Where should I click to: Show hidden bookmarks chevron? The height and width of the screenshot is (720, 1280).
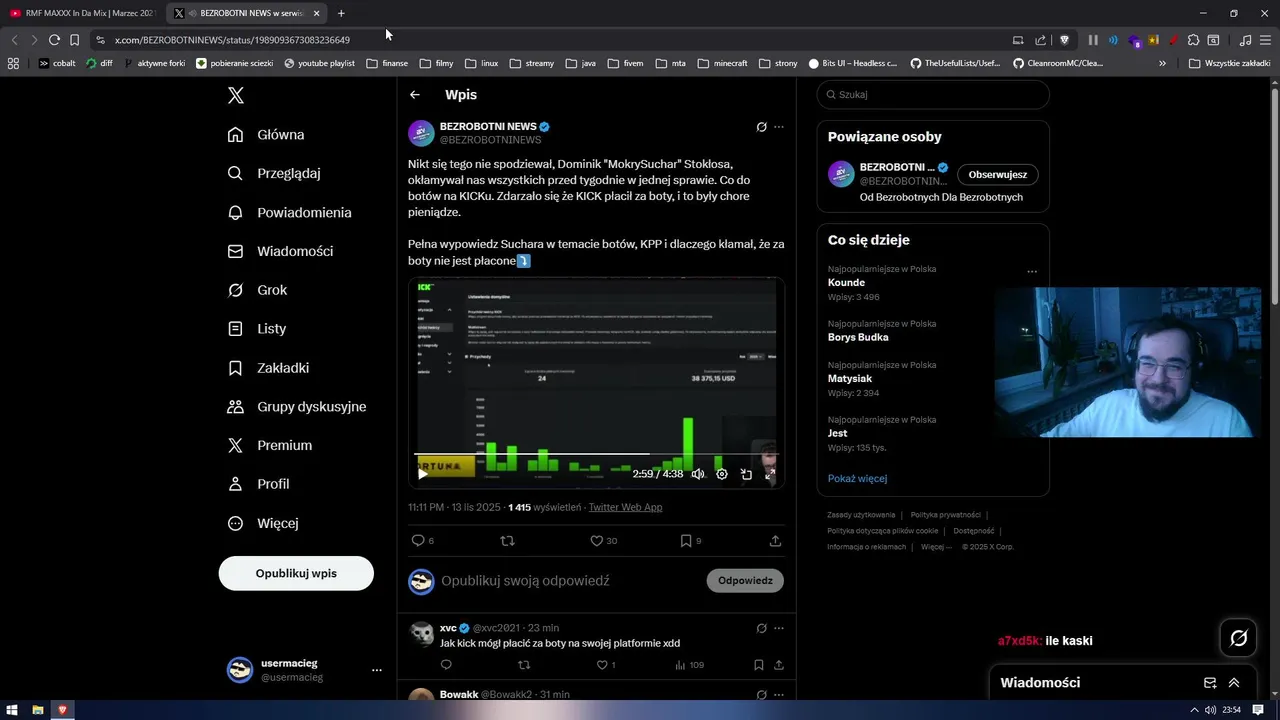click(1162, 63)
